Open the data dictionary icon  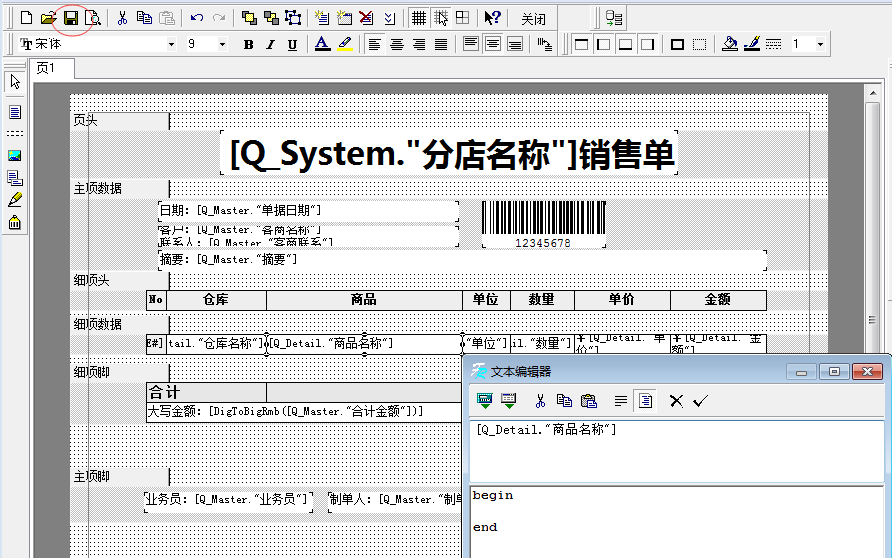coord(613,18)
